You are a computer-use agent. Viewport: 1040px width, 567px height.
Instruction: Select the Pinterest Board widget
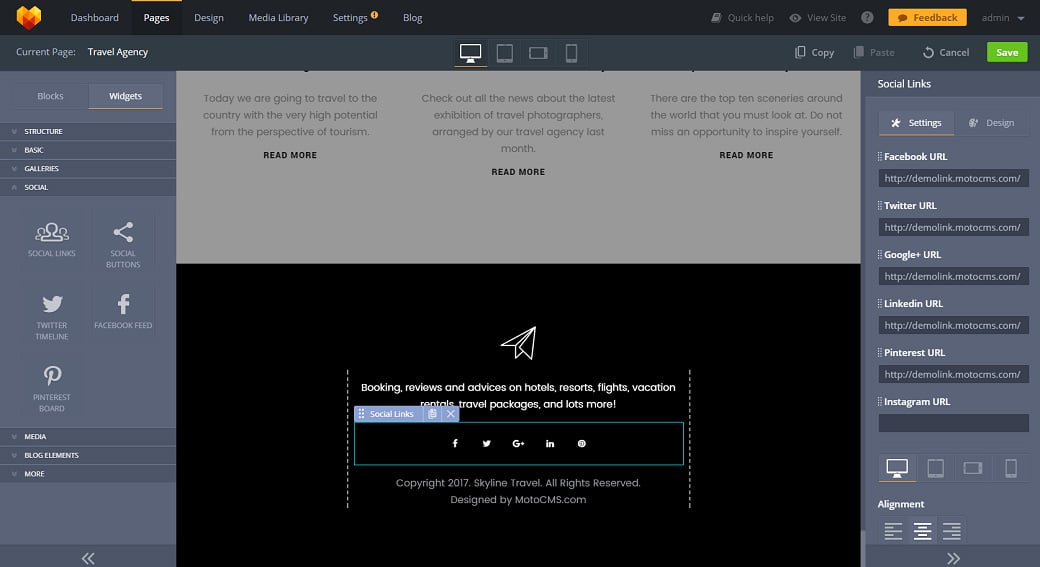pyautogui.click(x=52, y=387)
